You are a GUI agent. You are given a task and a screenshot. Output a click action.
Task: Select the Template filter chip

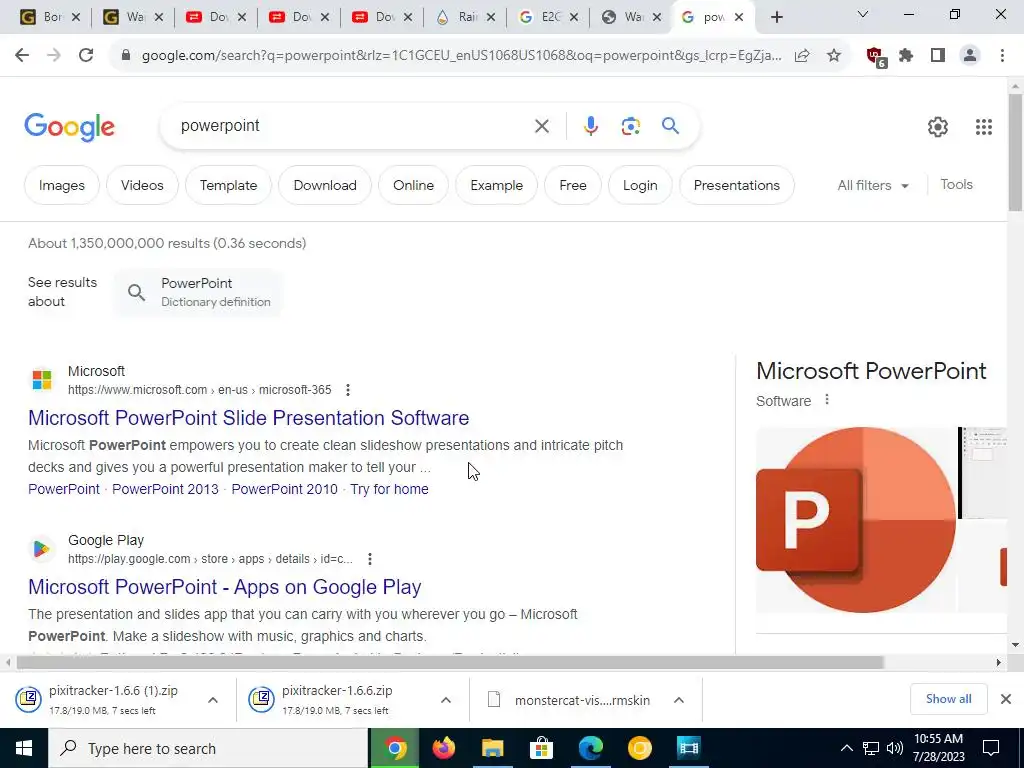tap(229, 185)
